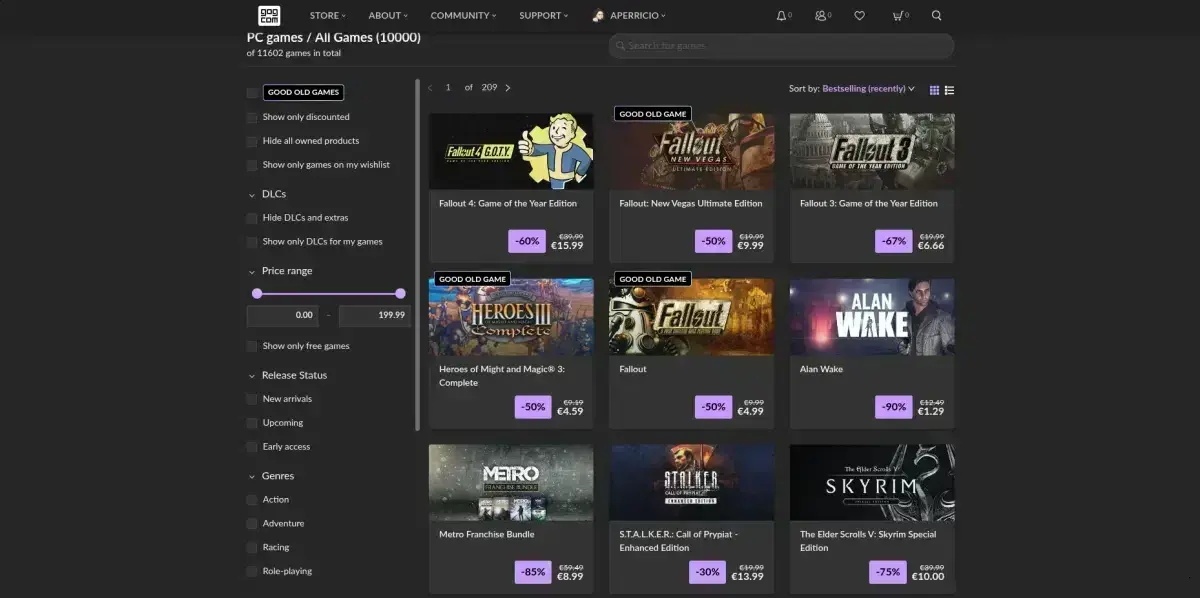The width and height of the screenshot is (1200, 598).
Task: Click the maximum price 199.99 field
Action: 375,315
